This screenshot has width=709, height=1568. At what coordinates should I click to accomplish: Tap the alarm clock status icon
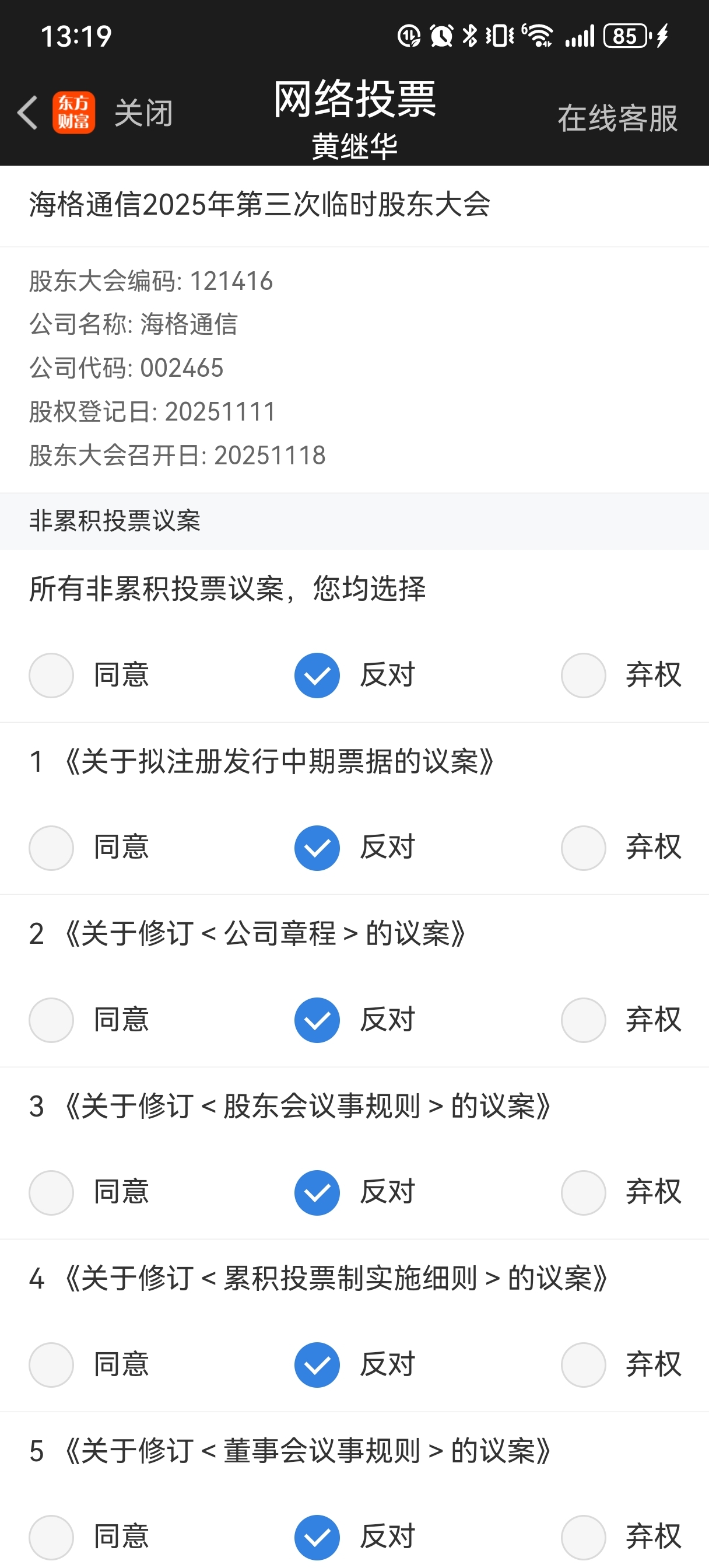pos(441,36)
